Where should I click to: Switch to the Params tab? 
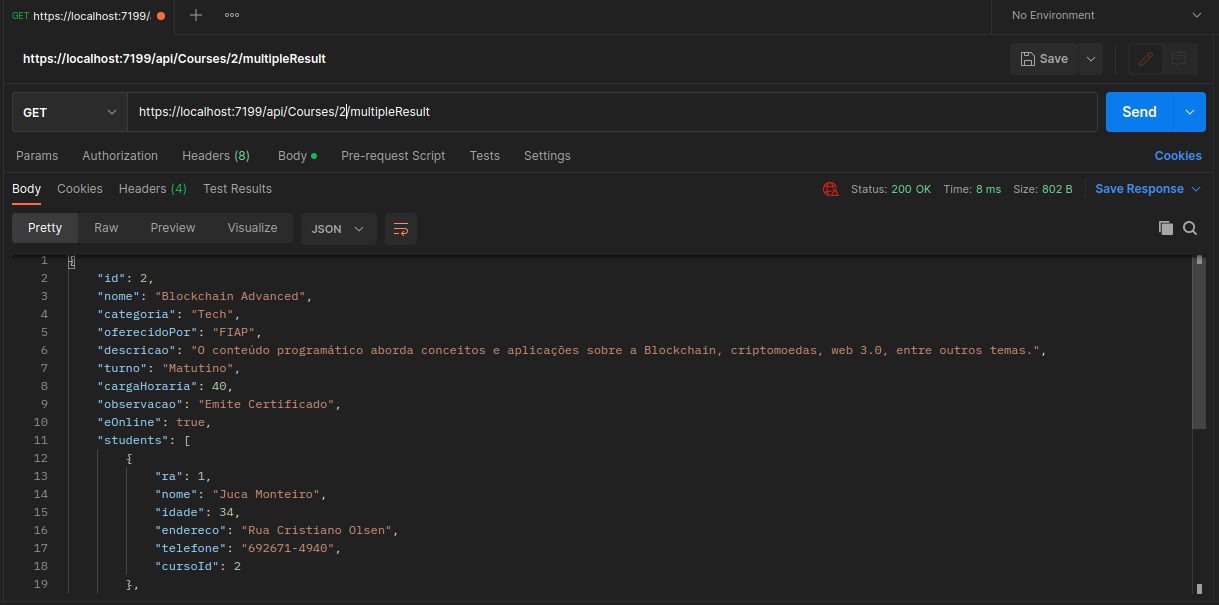pyautogui.click(x=37, y=156)
